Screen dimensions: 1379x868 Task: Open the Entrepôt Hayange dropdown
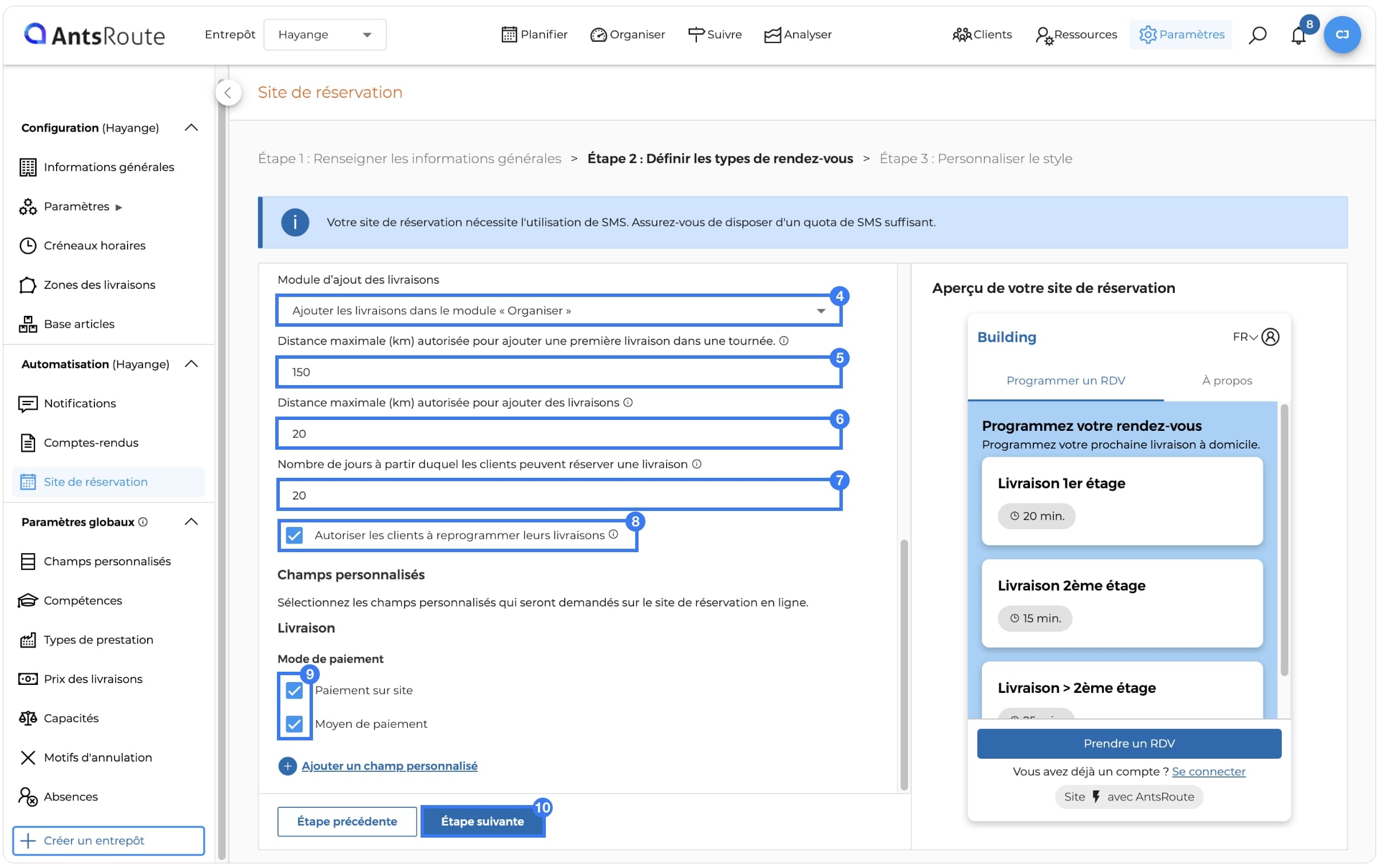(x=324, y=35)
